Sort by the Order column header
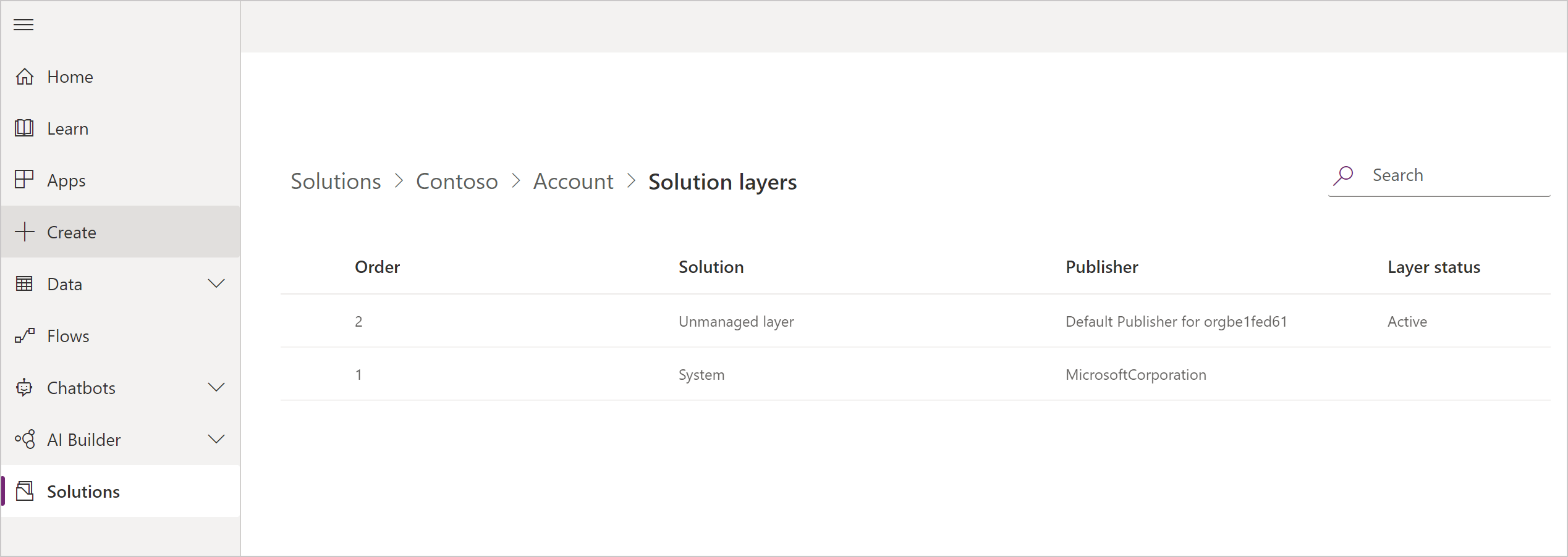Image resolution: width=1568 pixels, height=557 pixels. coord(376,267)
